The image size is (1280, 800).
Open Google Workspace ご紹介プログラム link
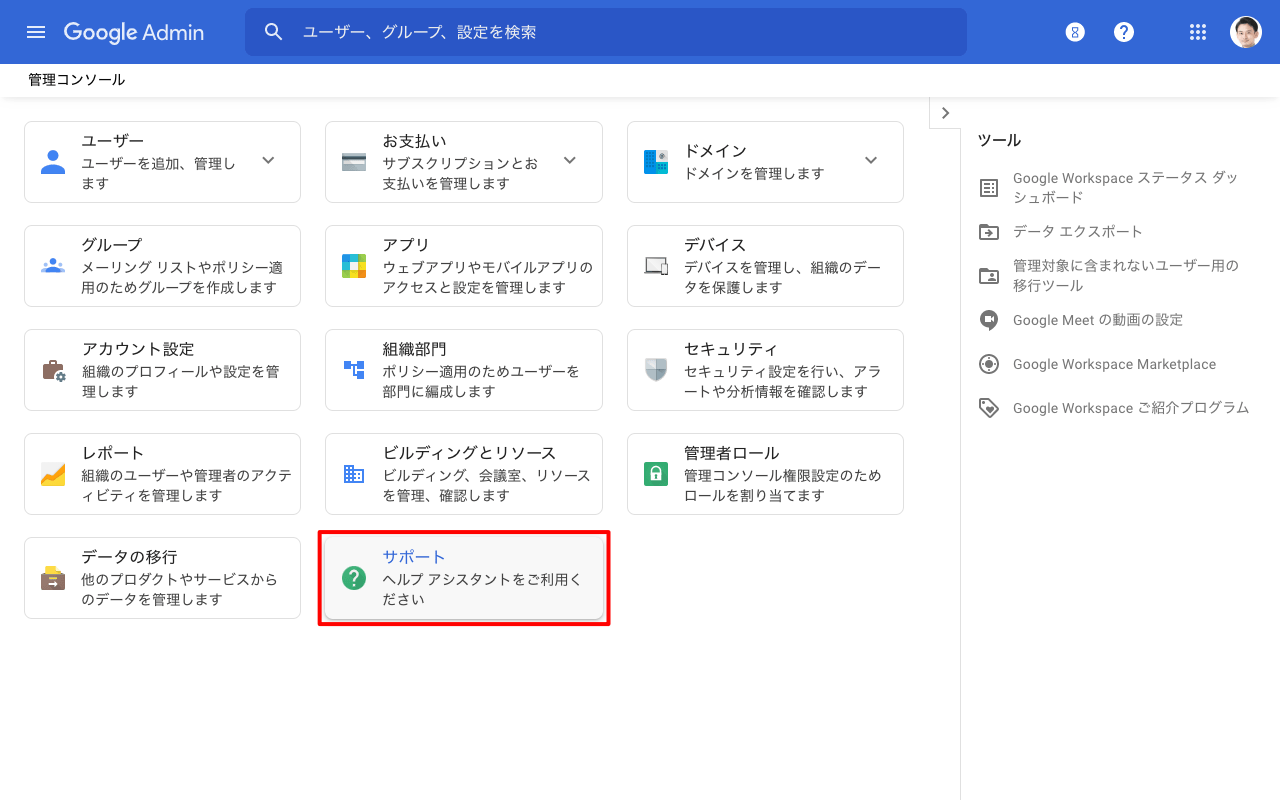point(1131,408)
